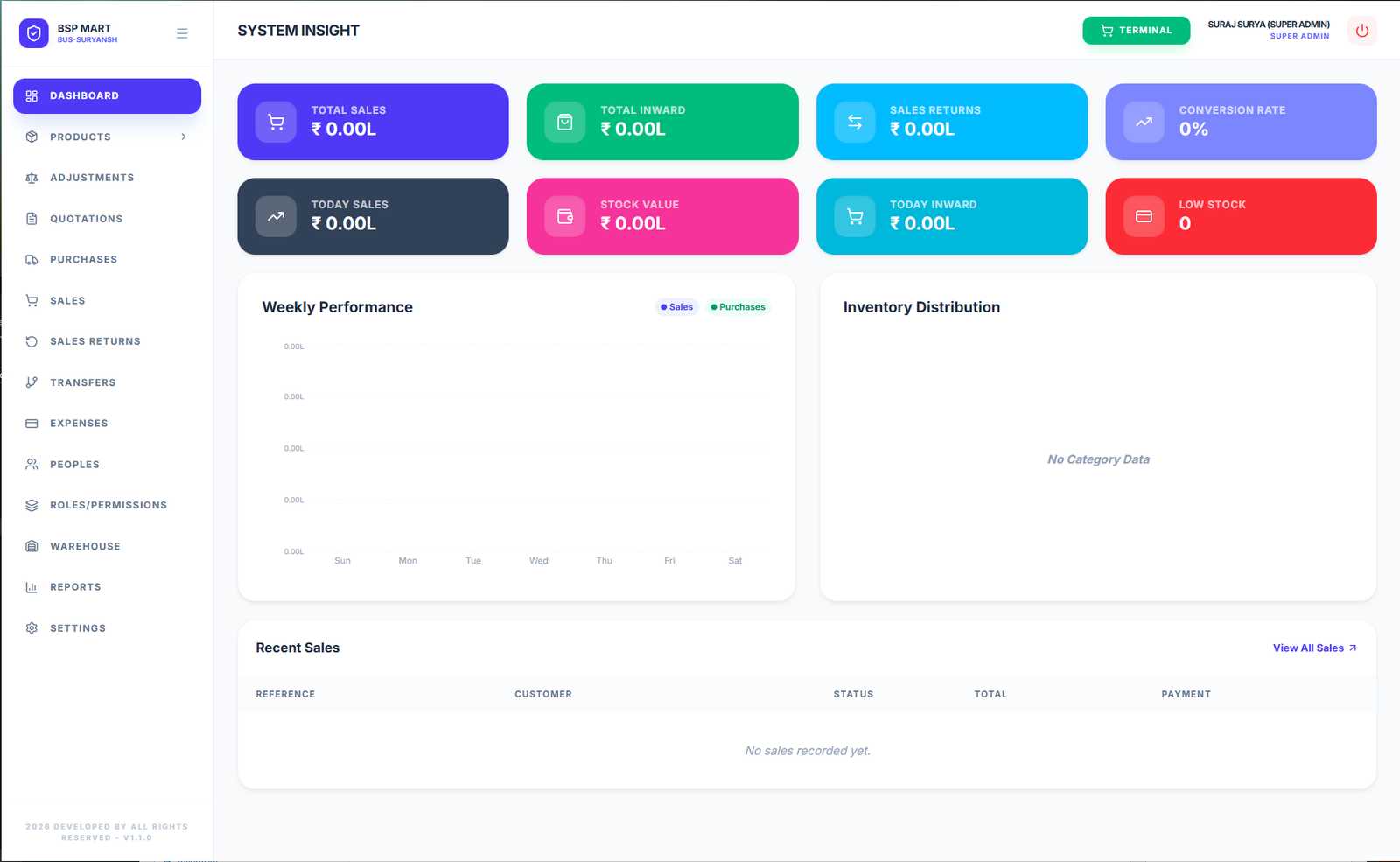Viewport: 1400px width, 862px height.
Task: Click the Stock Value wallet icon
Action: click(564, 216)
